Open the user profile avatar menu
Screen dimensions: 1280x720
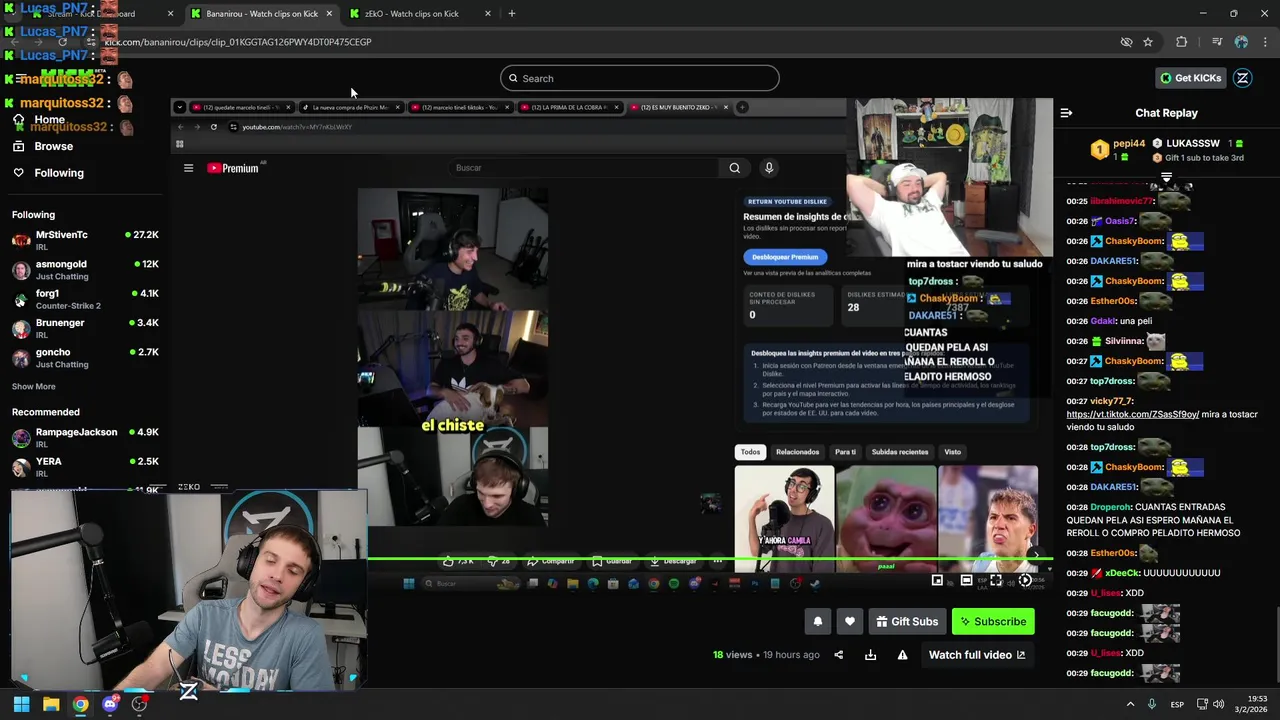pyautogui.click(x=1243, y=78)
